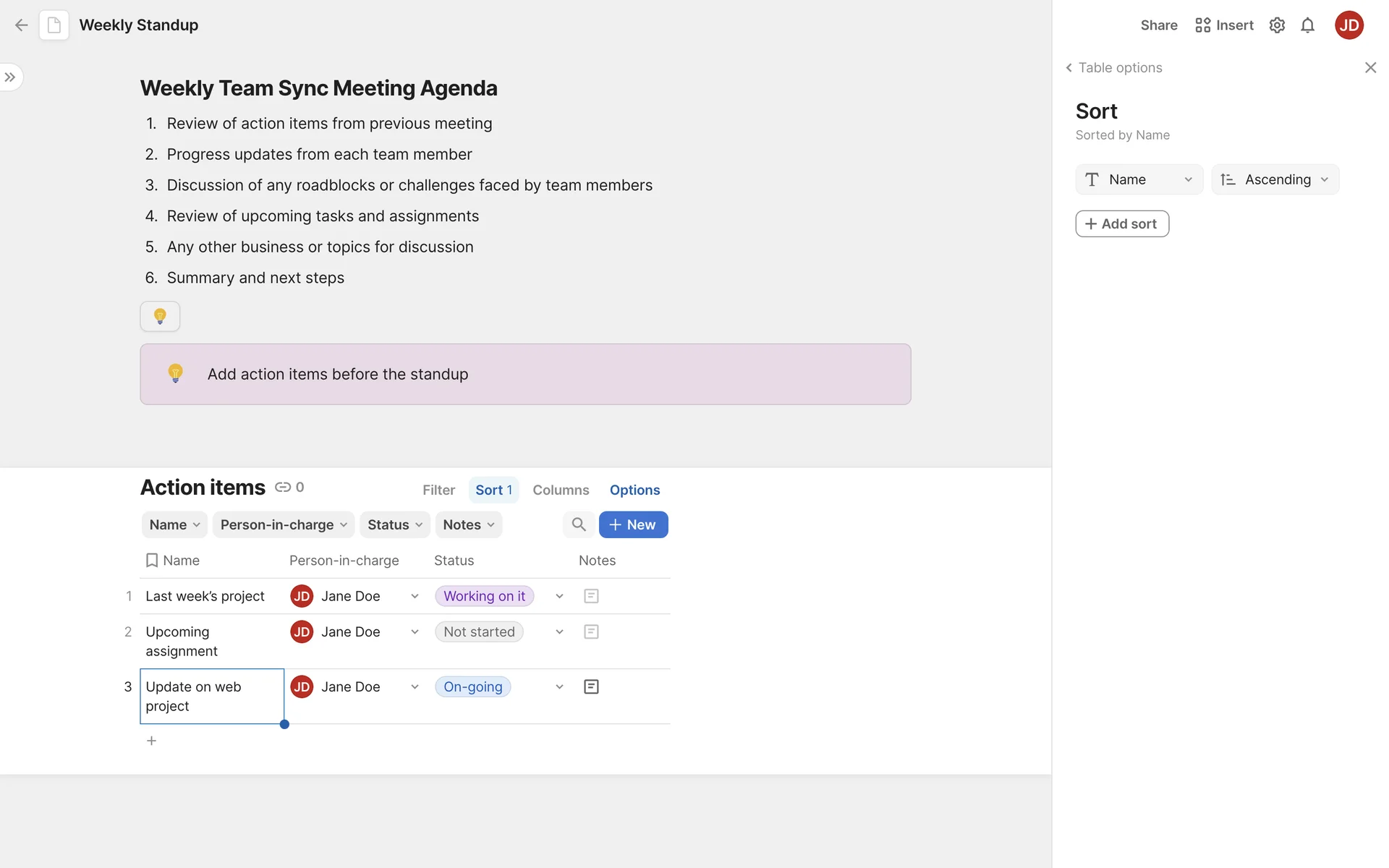
Task: Open the Person-in-charge column chip dropdown
Action: pos(284,524)
